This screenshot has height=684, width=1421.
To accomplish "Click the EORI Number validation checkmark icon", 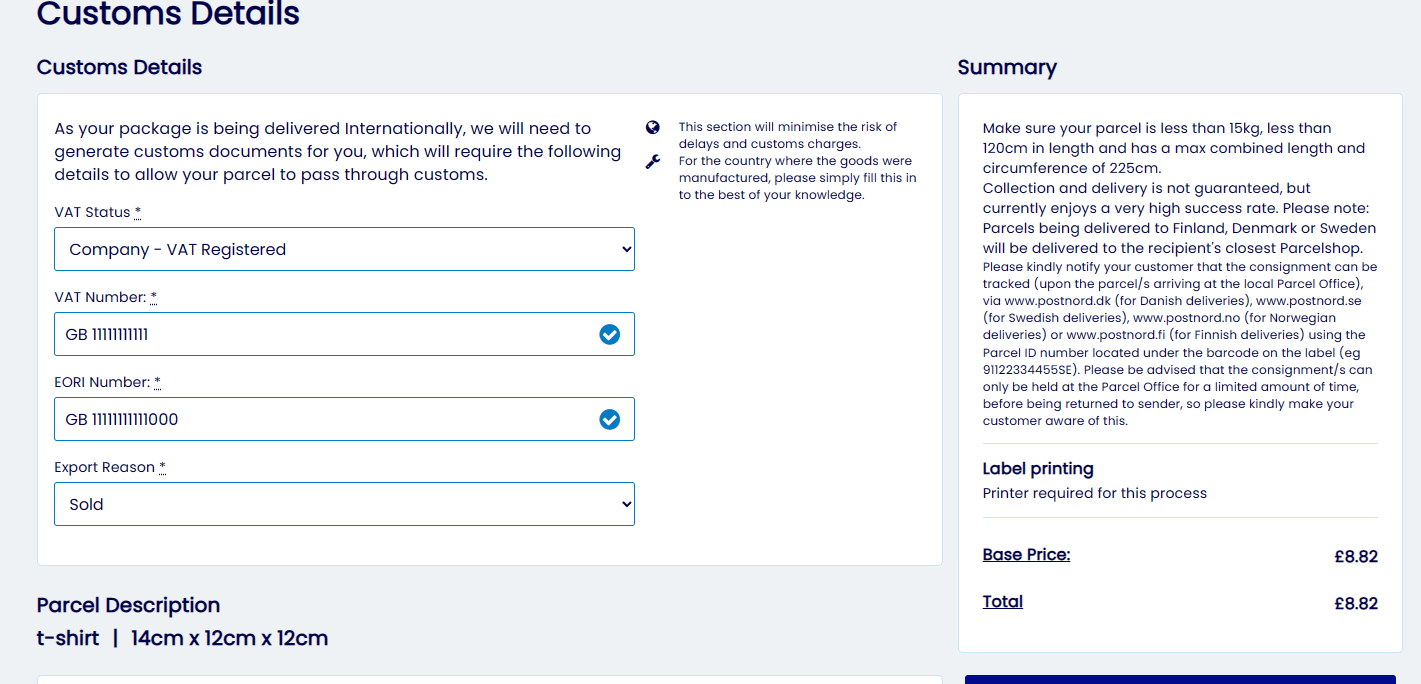I will pyautogui.click(x=609, y=419).
